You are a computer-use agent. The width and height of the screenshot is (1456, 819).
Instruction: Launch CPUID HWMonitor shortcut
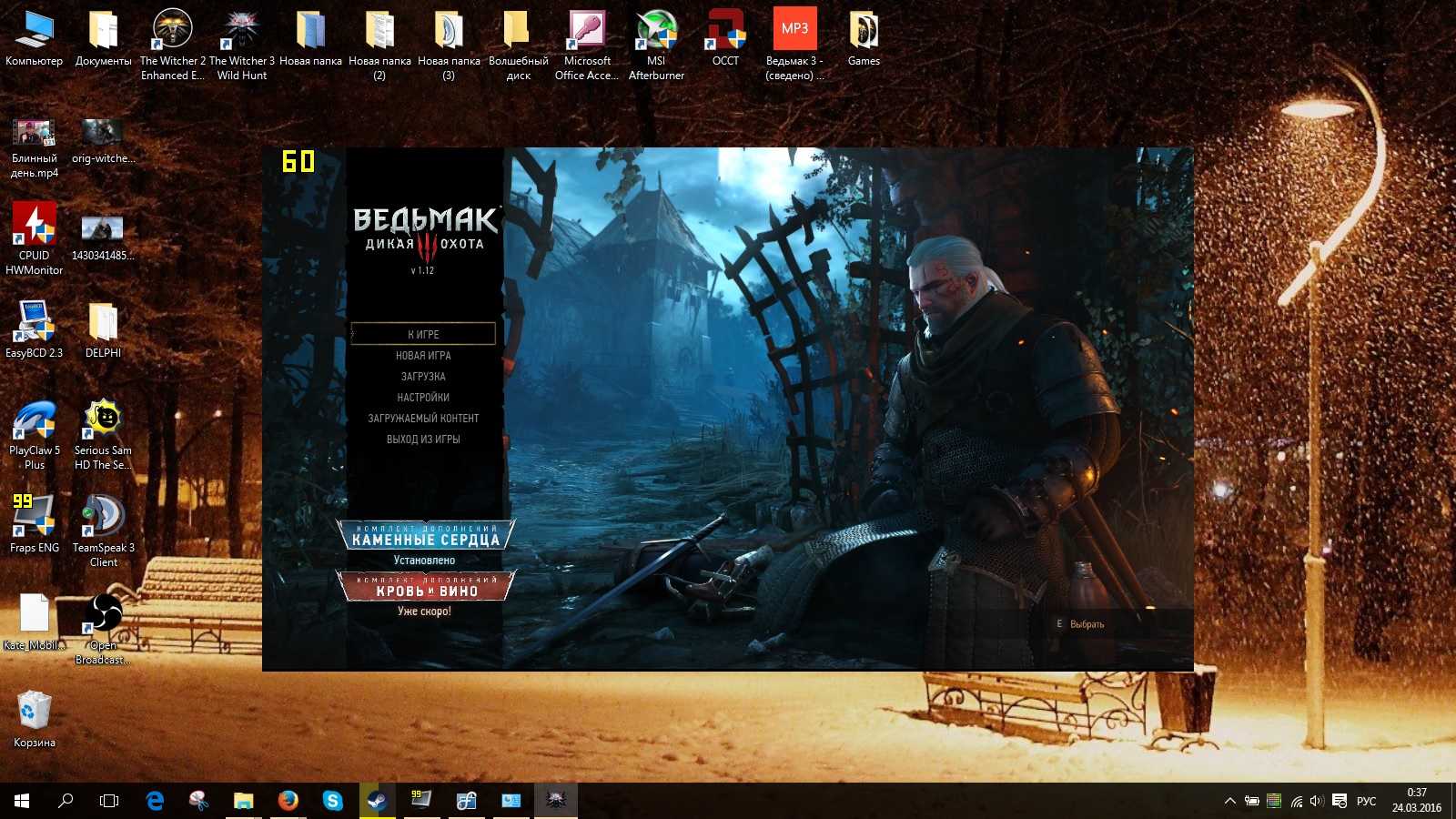pos(35,238)
